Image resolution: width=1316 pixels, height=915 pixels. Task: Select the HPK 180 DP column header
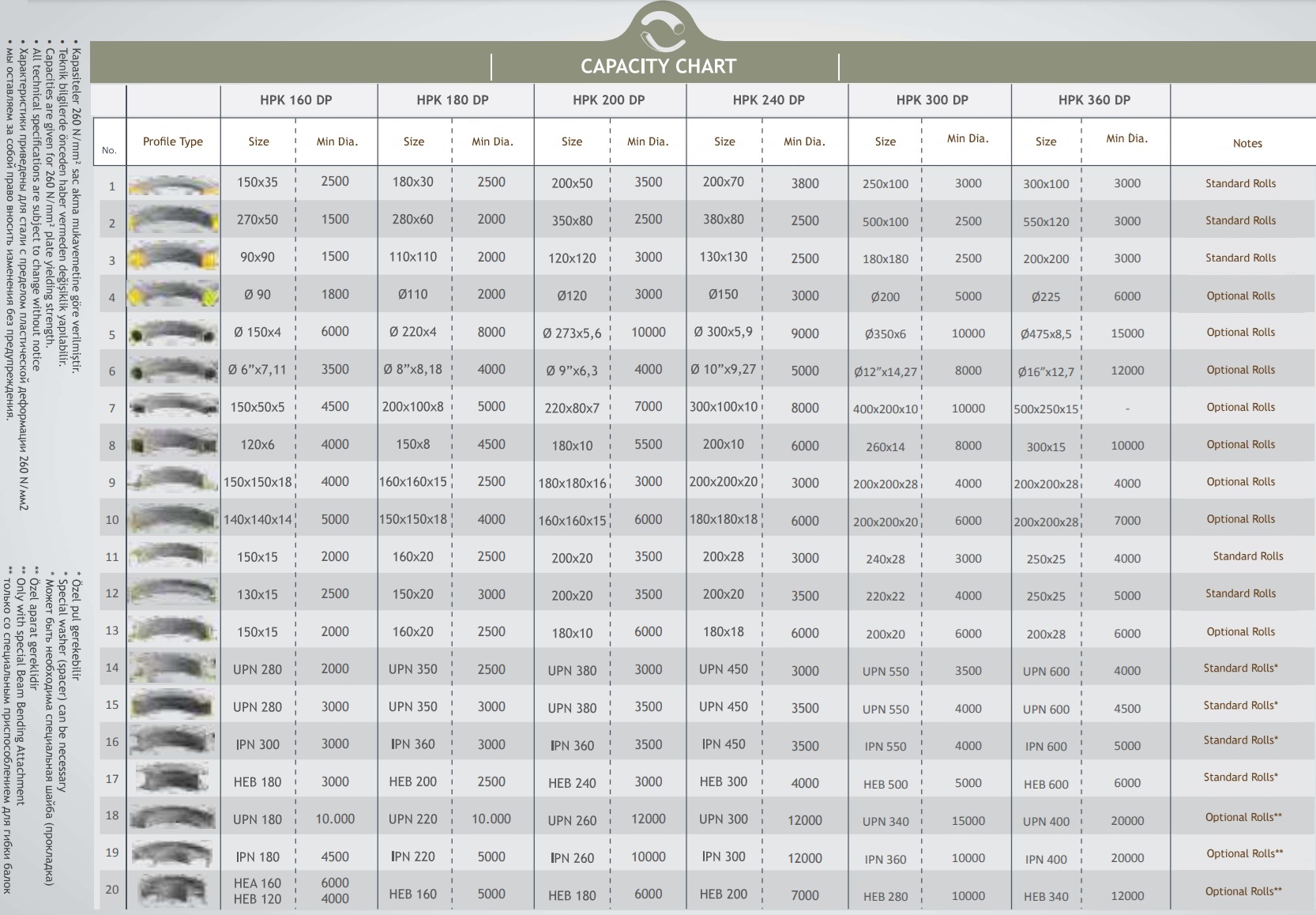pyautogui.click(x=453, y=100)
